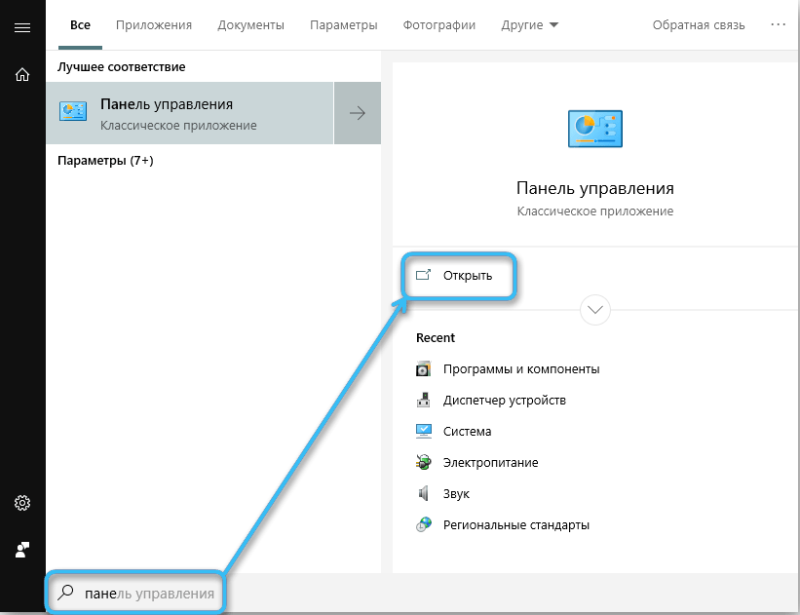This screenshot has height=615, width=800.
Task: Click the user feedback icon in the sidebar
Action: (22, 550)
